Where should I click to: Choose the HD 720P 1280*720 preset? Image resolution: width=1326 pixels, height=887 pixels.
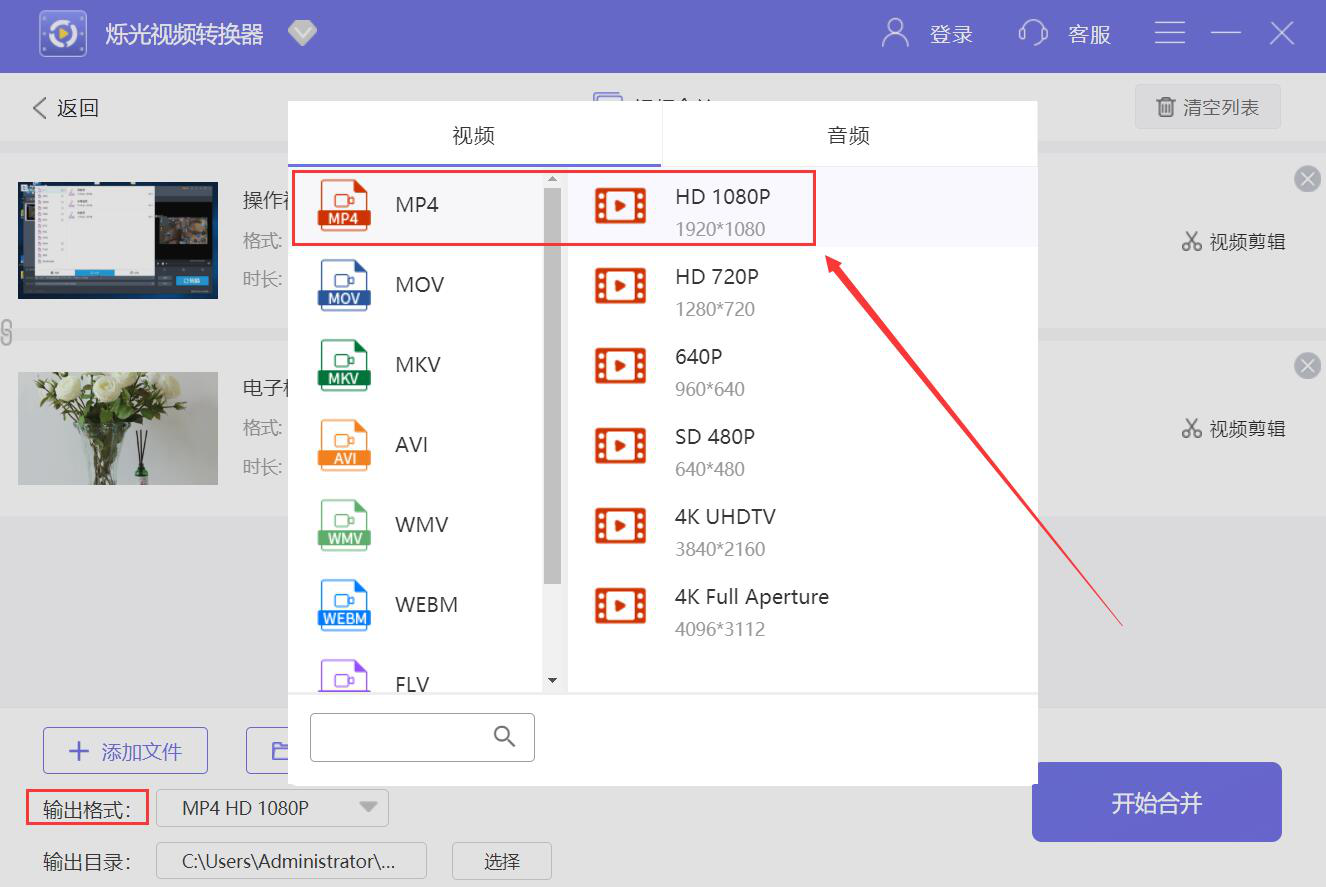tap(802, 287)
